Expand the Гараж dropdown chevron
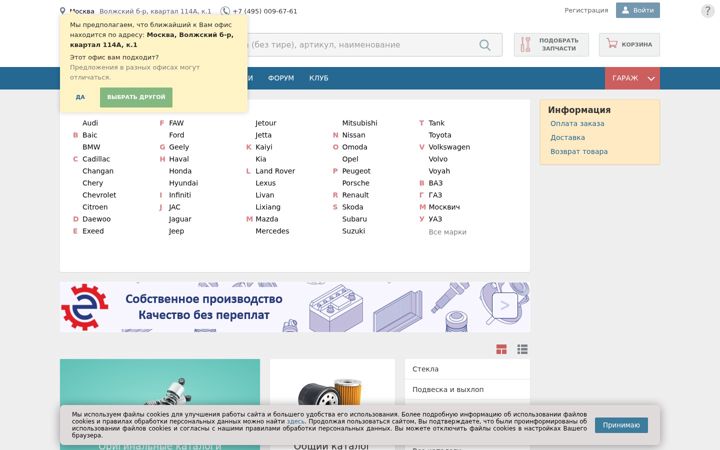720x450 pixels. point(651,79)
